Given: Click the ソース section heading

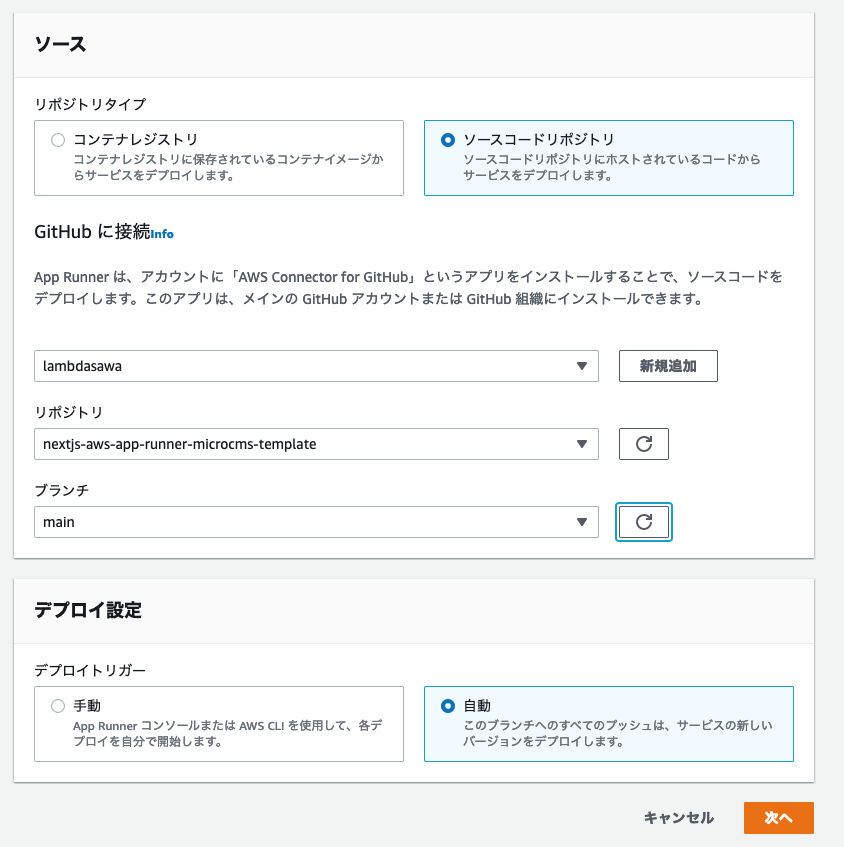Looking at the screenshot, I should point(60,44).
